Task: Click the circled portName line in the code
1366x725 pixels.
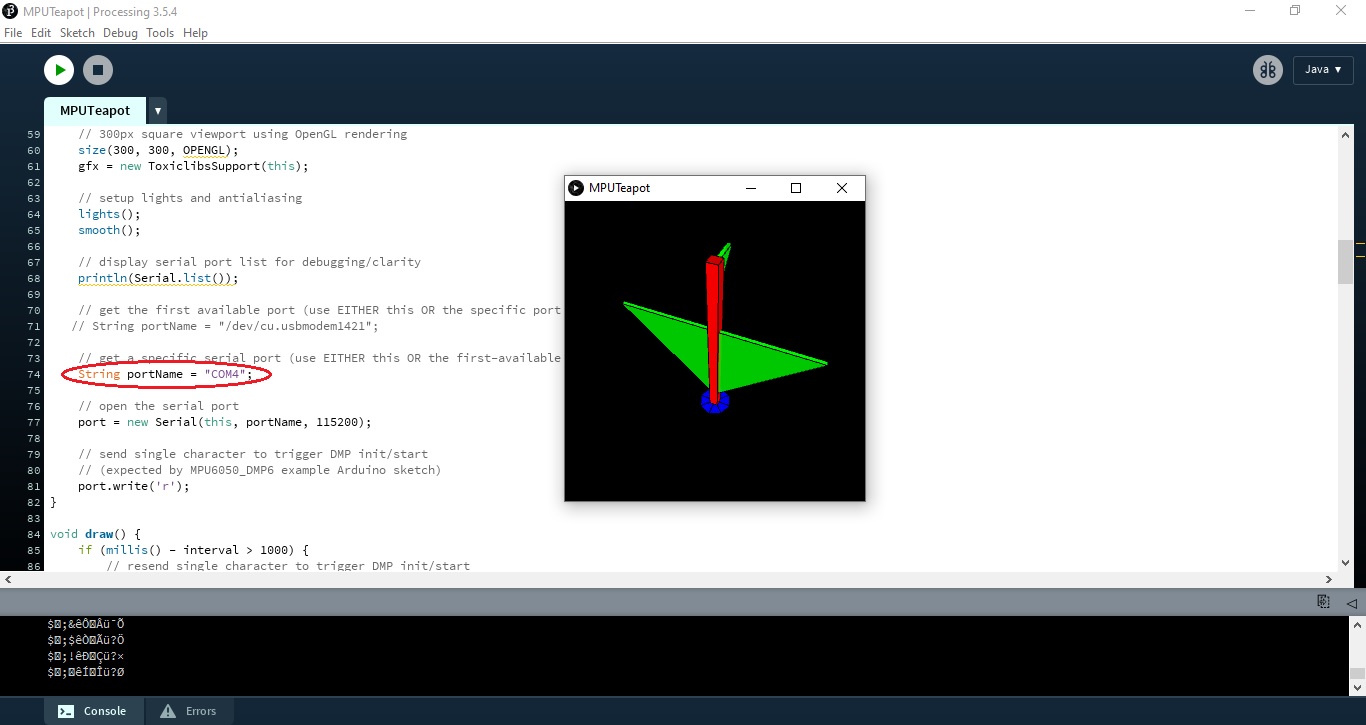Action: coord(165,374)
